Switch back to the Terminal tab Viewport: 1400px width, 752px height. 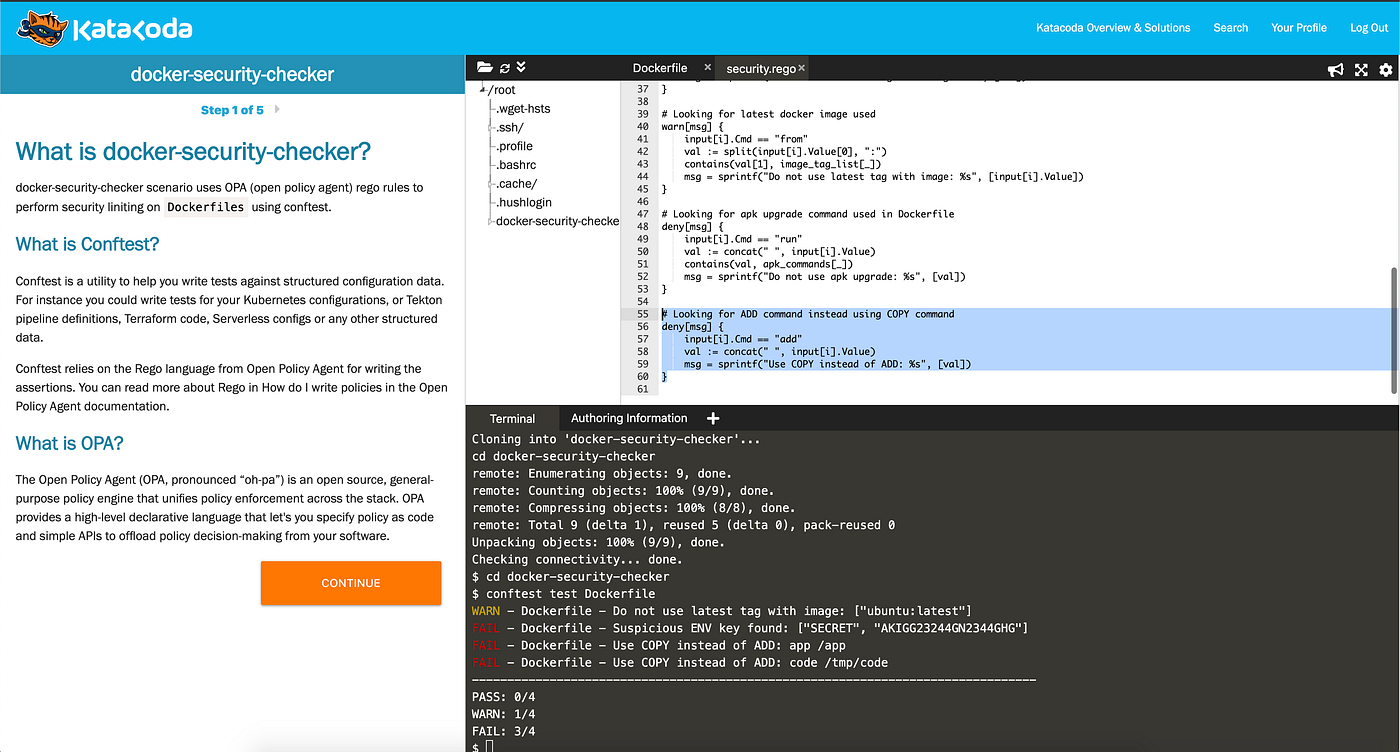click(x=512, y=418)
